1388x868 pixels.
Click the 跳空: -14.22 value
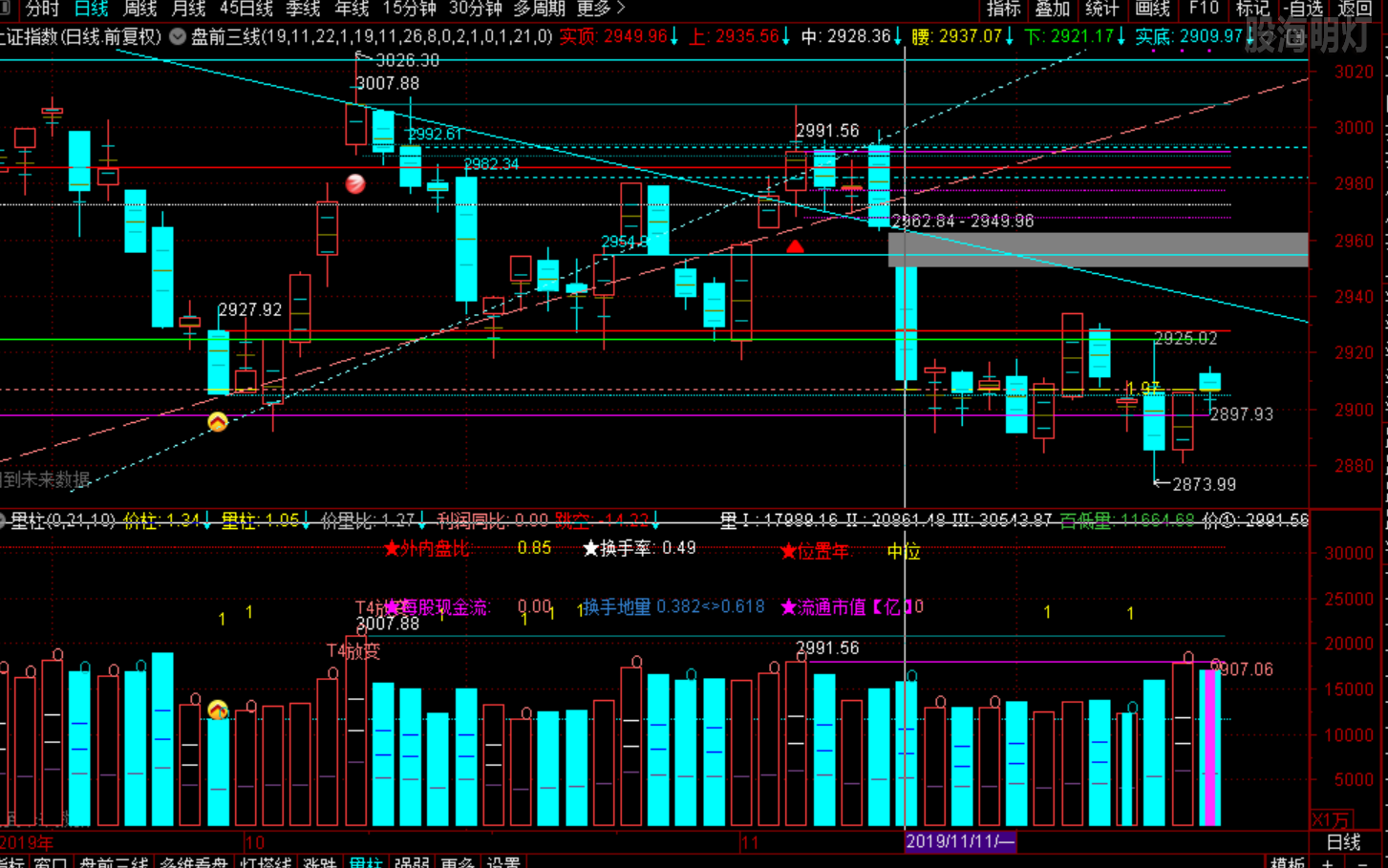click(602, 520)
